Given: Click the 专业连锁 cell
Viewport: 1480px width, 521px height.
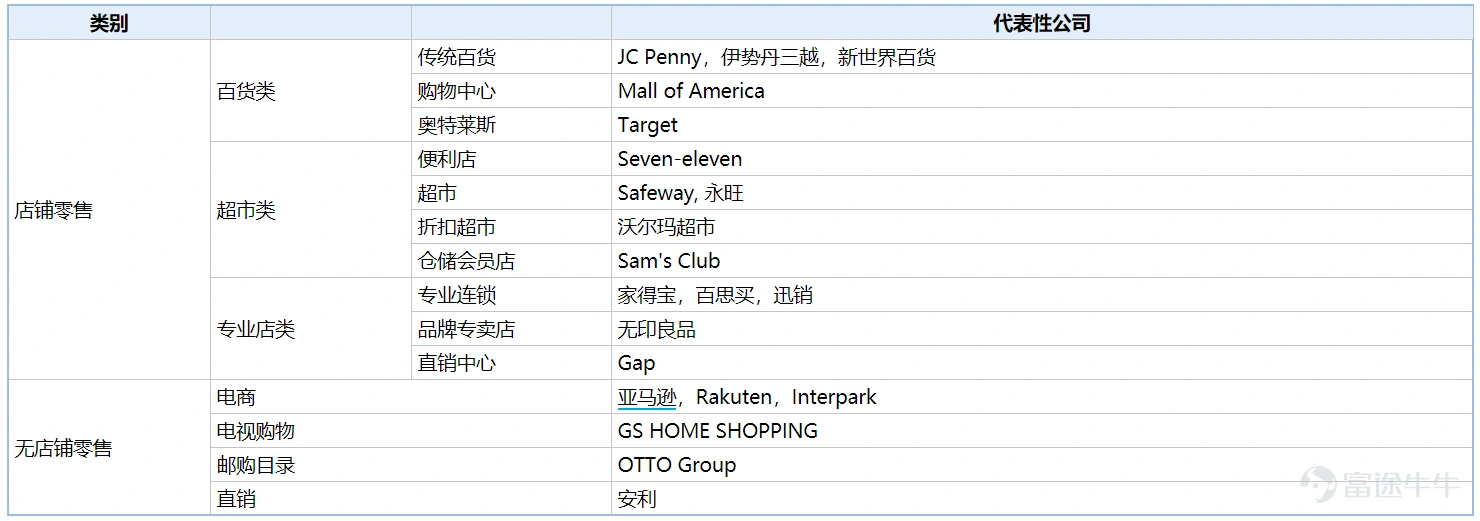Looking at the screenshot, I should coord(511,295).
